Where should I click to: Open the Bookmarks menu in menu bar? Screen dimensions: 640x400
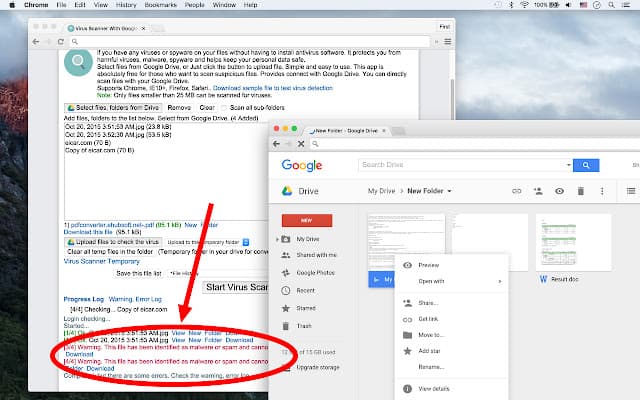(160, 5)
